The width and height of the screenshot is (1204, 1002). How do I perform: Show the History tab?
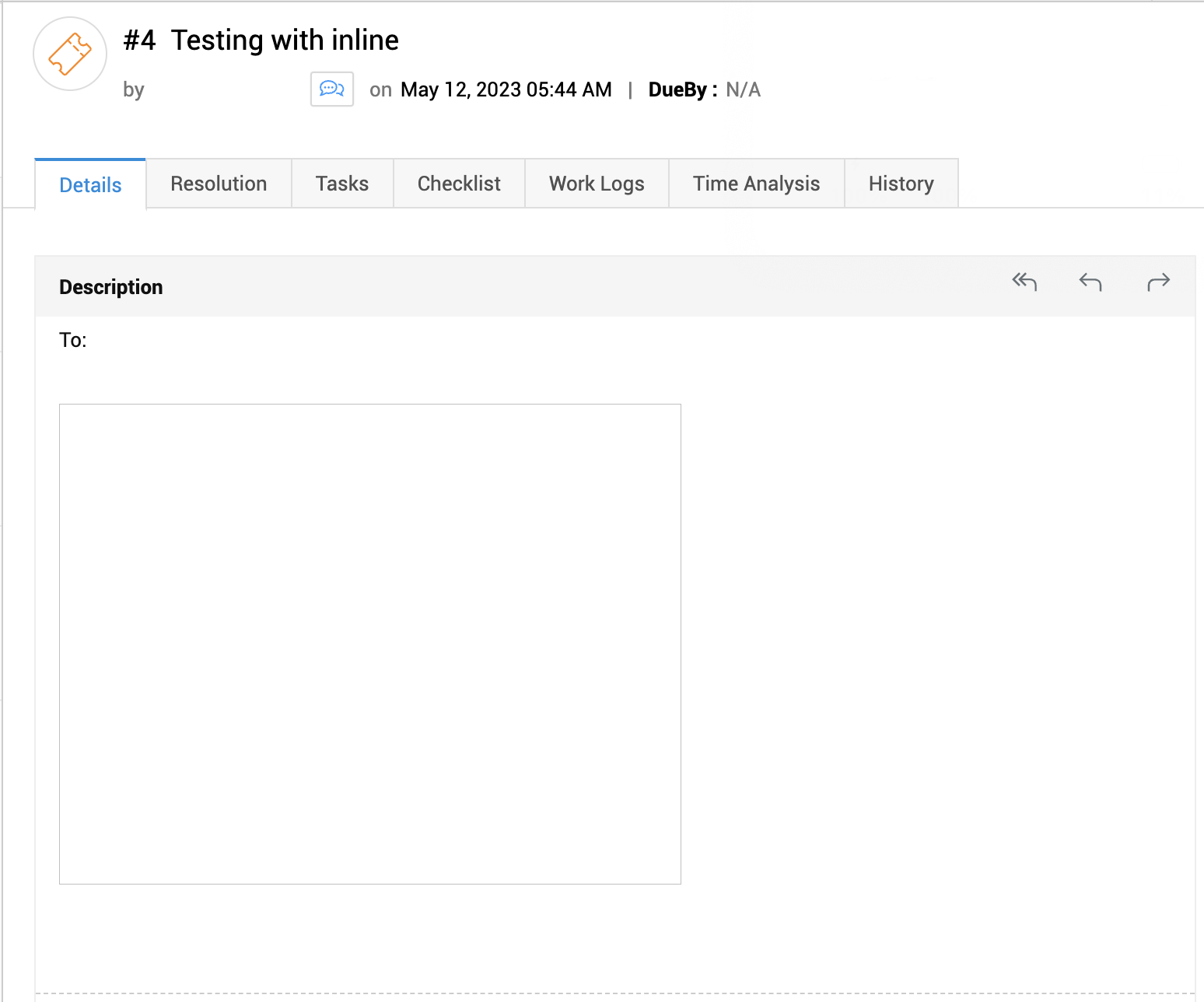pos(901,184)
